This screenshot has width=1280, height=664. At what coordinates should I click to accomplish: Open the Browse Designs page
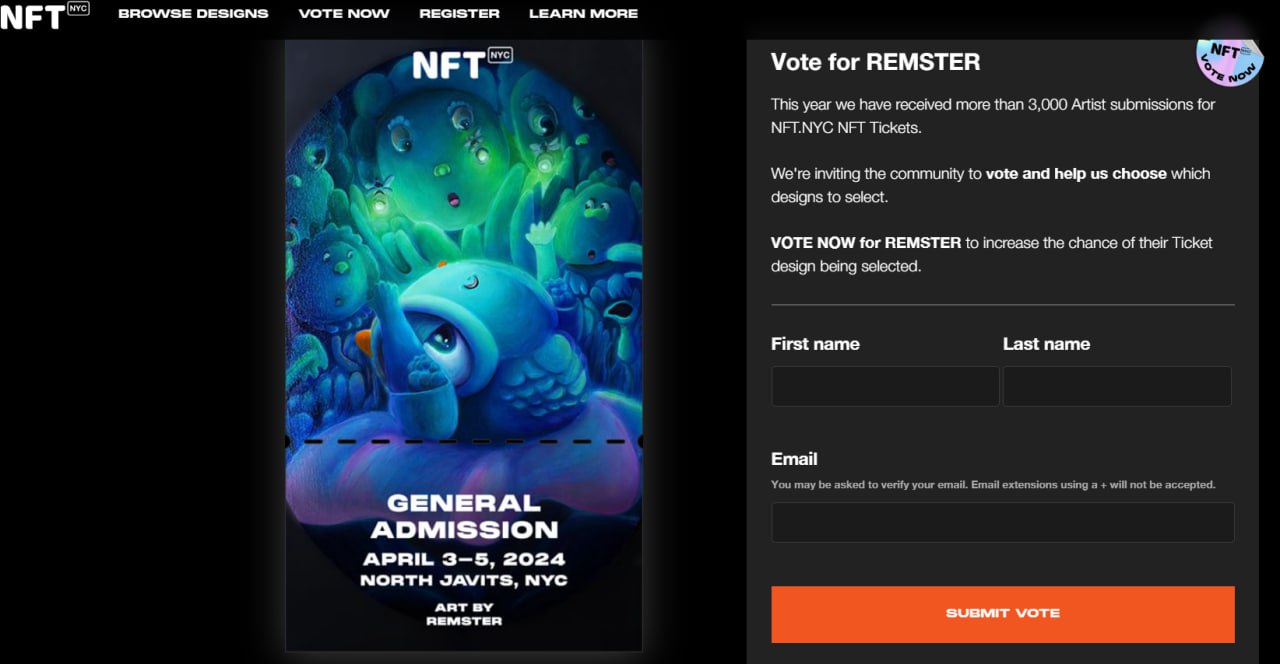pyautogui.click(x=193, y=14)
